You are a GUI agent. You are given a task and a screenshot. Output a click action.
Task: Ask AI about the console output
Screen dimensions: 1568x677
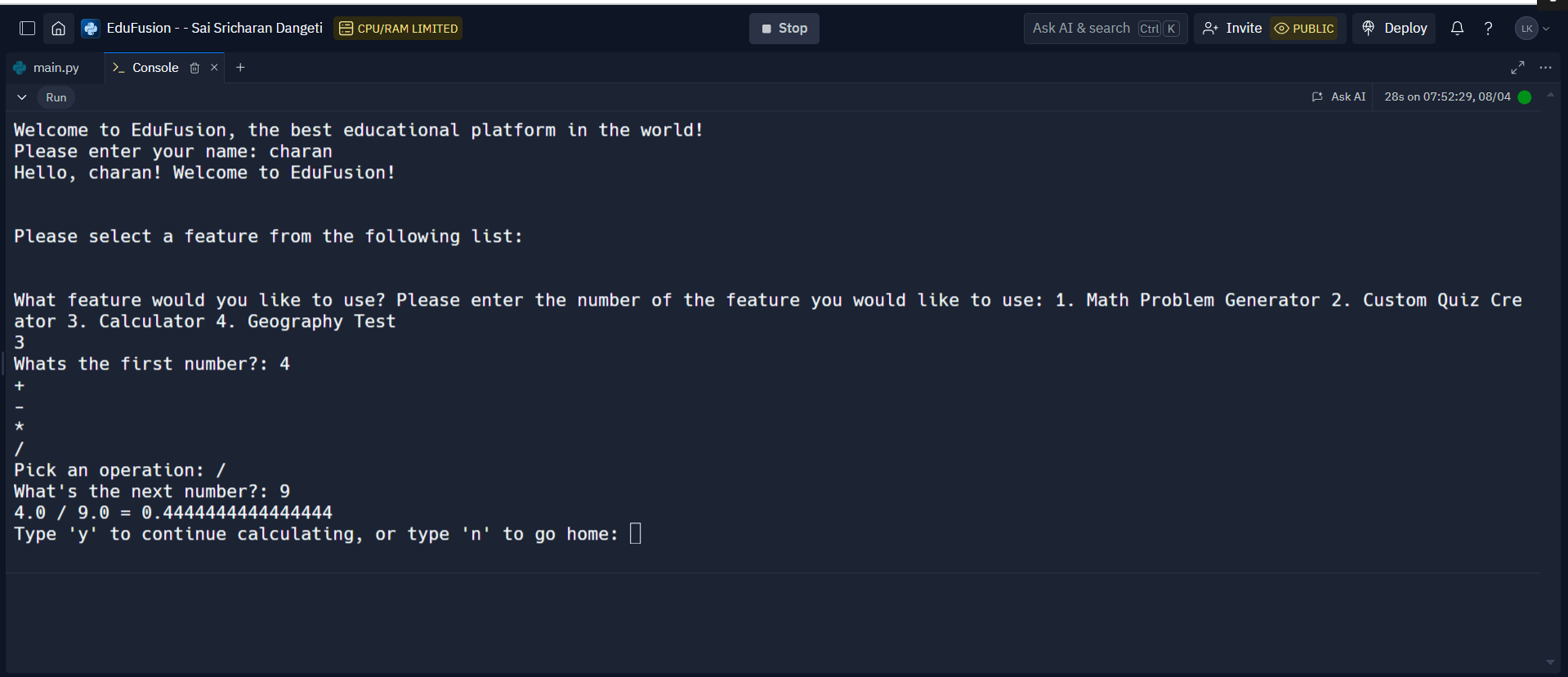click(x=1338, y=96)
